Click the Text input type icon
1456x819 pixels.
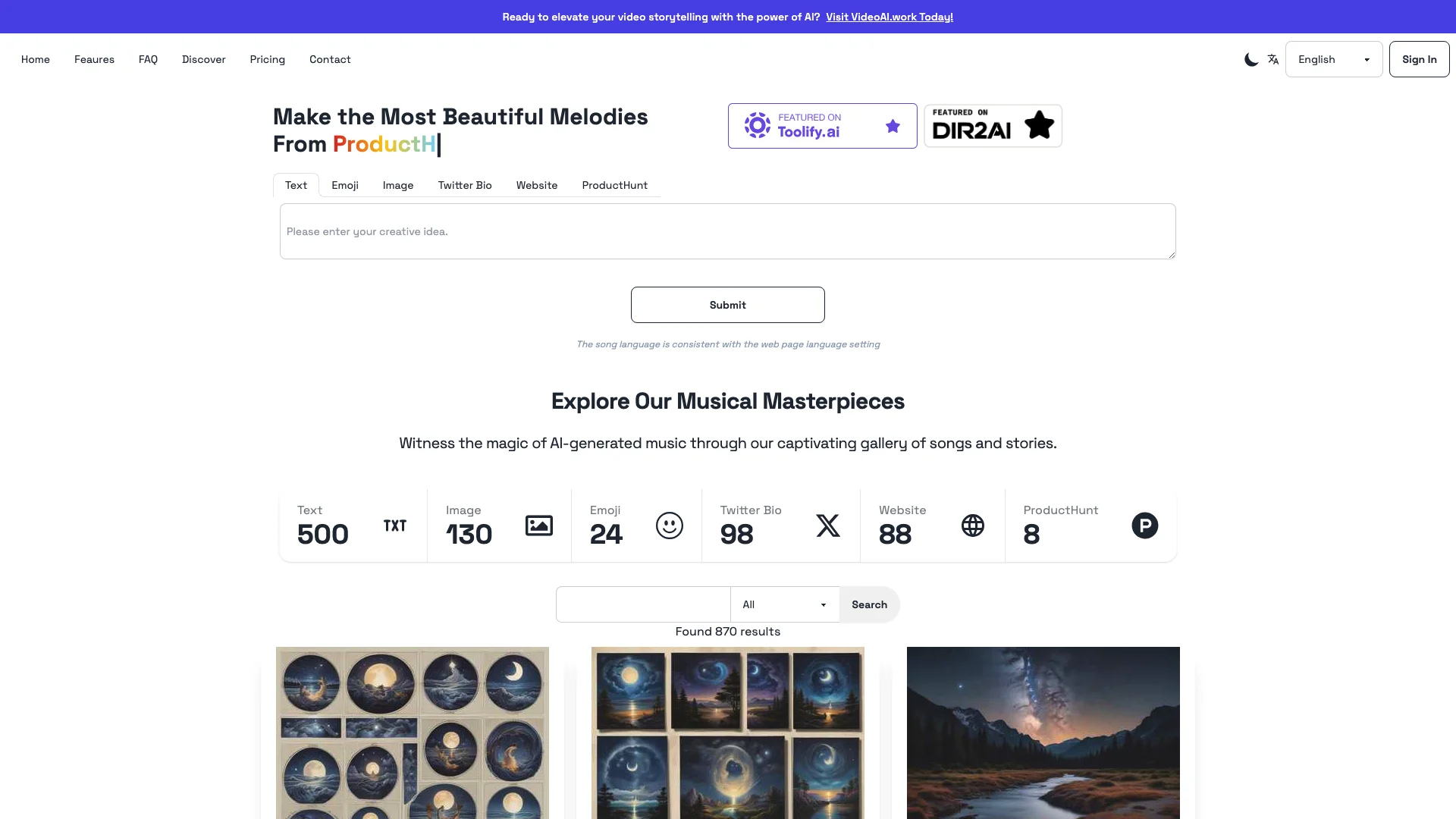click(395, 525)
